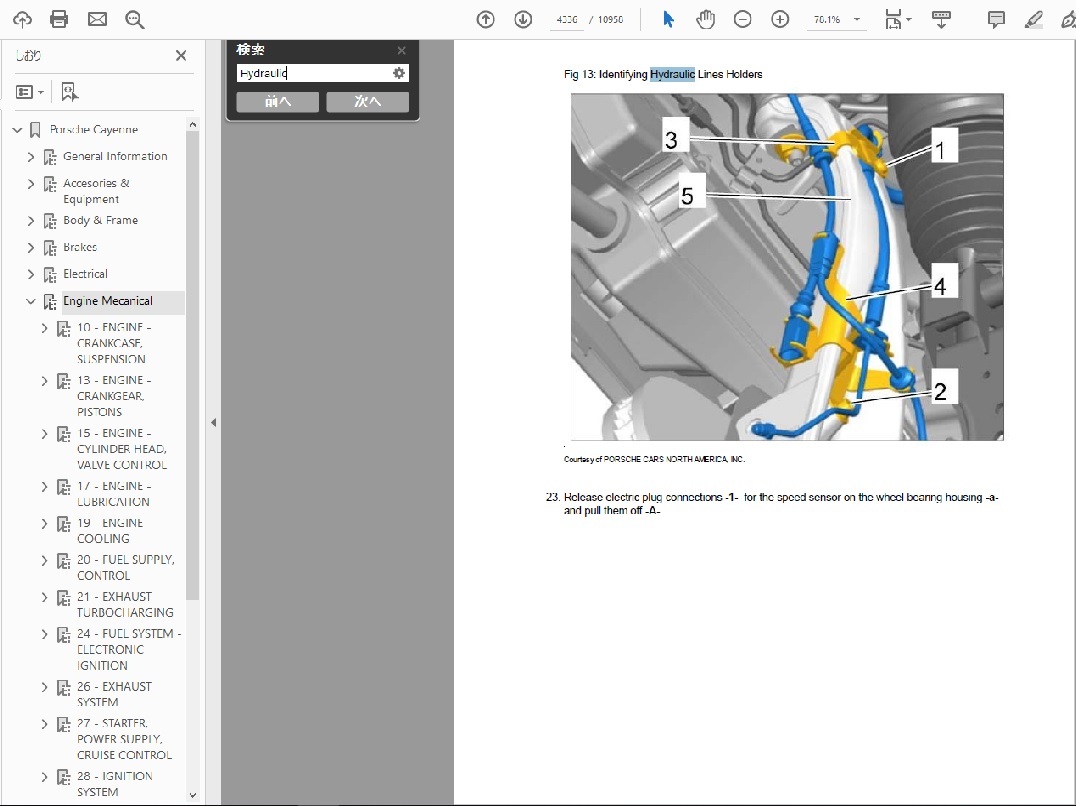This screenshot has height=806, width=1076.
Task: Collapse the Porsche Cayenne bookmark
Action: point(17,130)
